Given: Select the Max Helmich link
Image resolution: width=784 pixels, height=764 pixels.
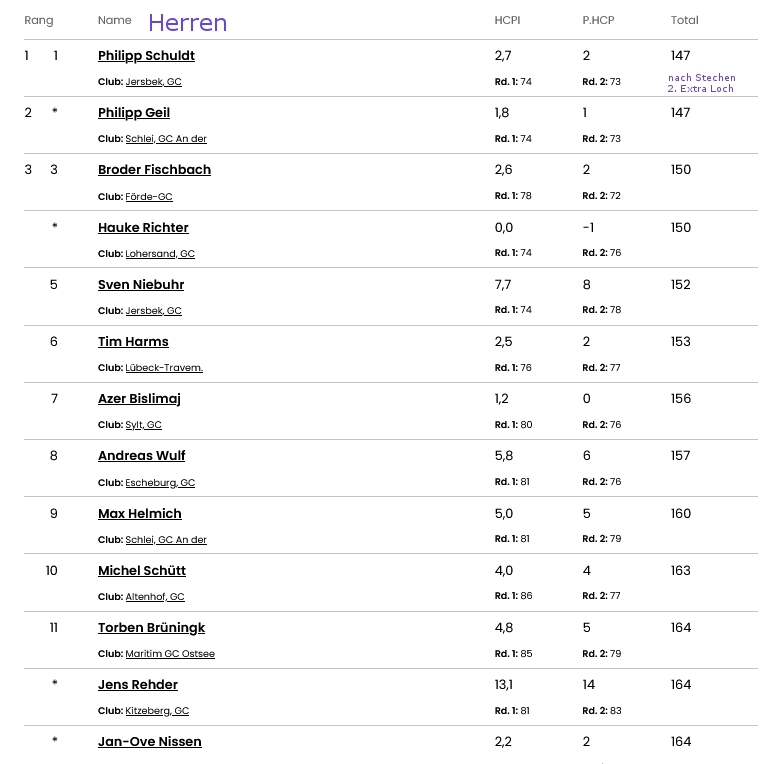Looking at the screenshot, I should click(140, 514).
